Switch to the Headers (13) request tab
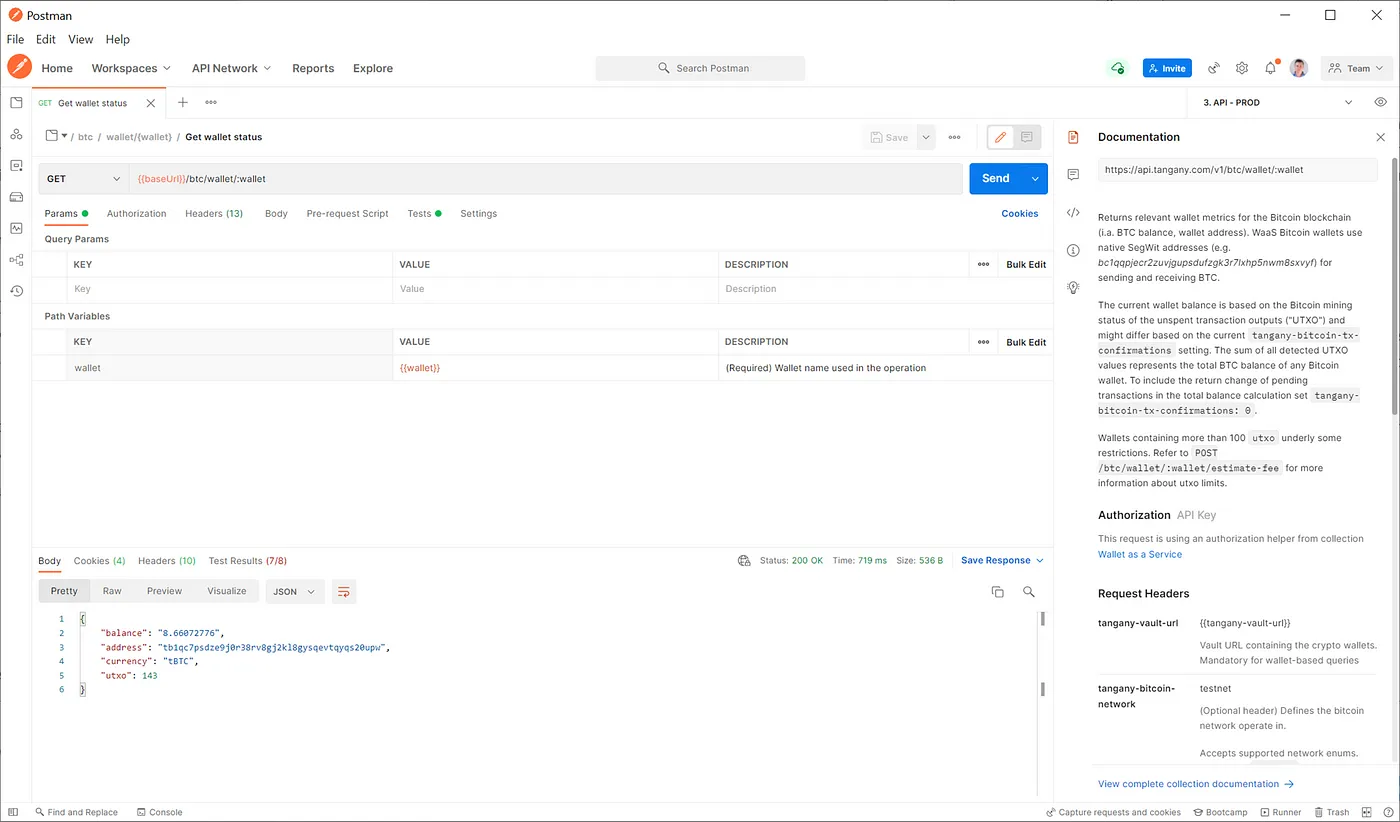Image resolution: width=1400 pixels, height=822 pixels. pyautogui.click(x=214, y=214)
